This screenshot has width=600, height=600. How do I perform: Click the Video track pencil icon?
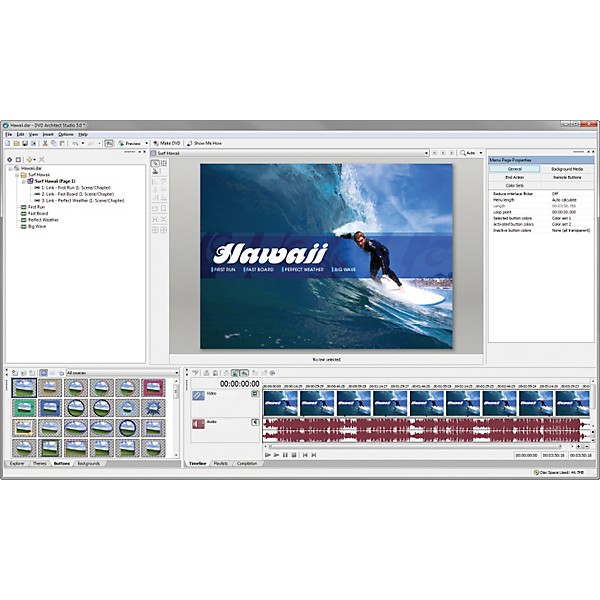pyautogui.click(x=198, y=396)
